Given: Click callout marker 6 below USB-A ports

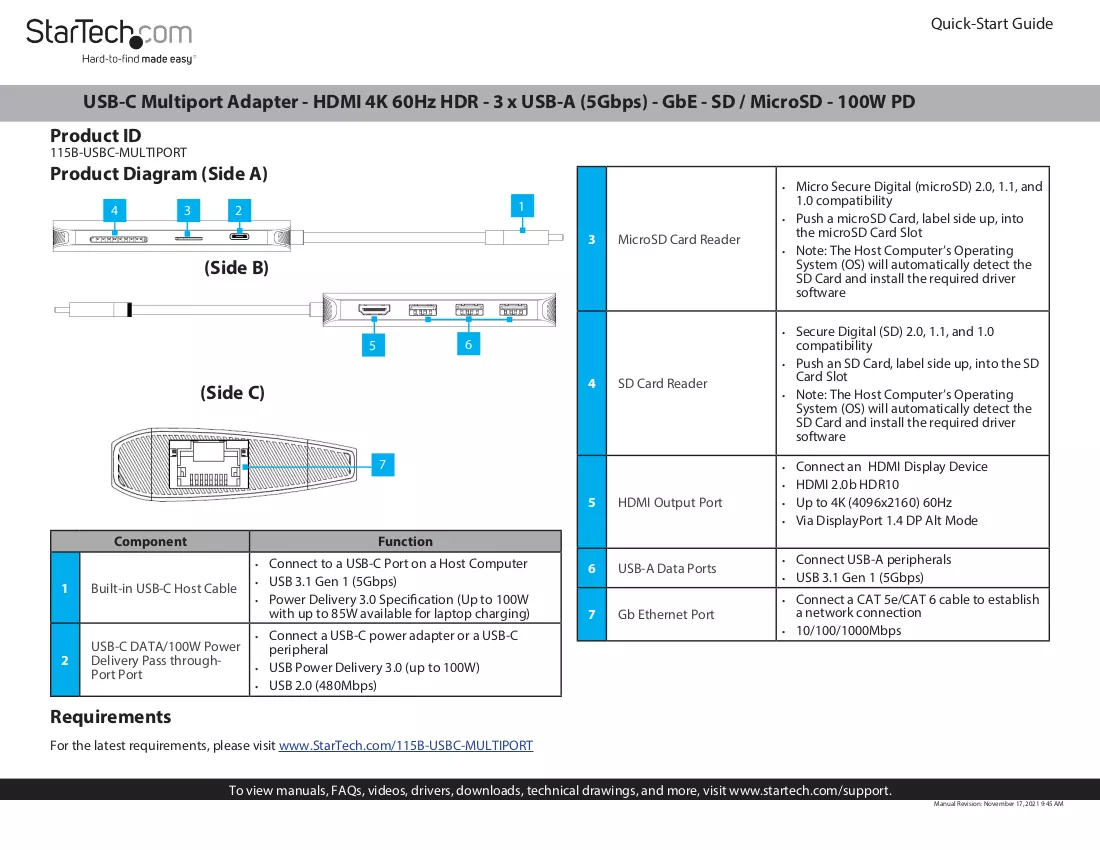Looking at the screenshot, I should click(x=468, y=344).
